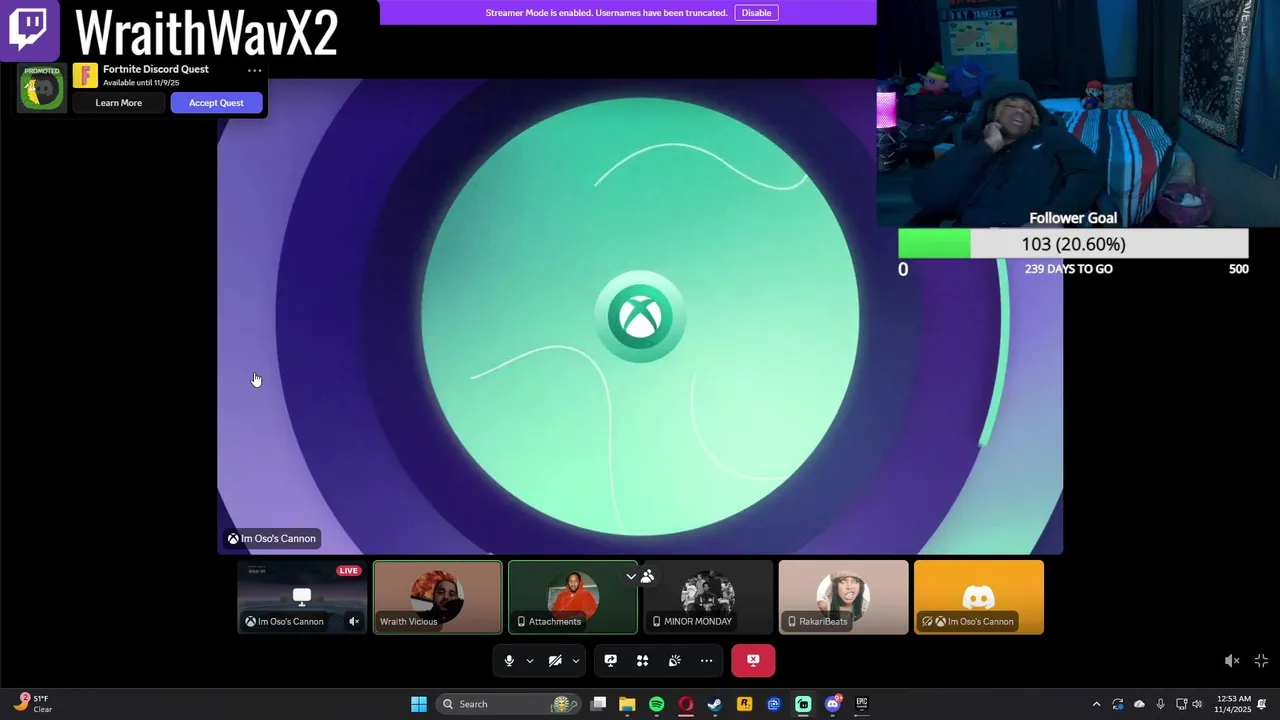Select Im Oso's Cannon live stream tile

[x=302, y=597]
